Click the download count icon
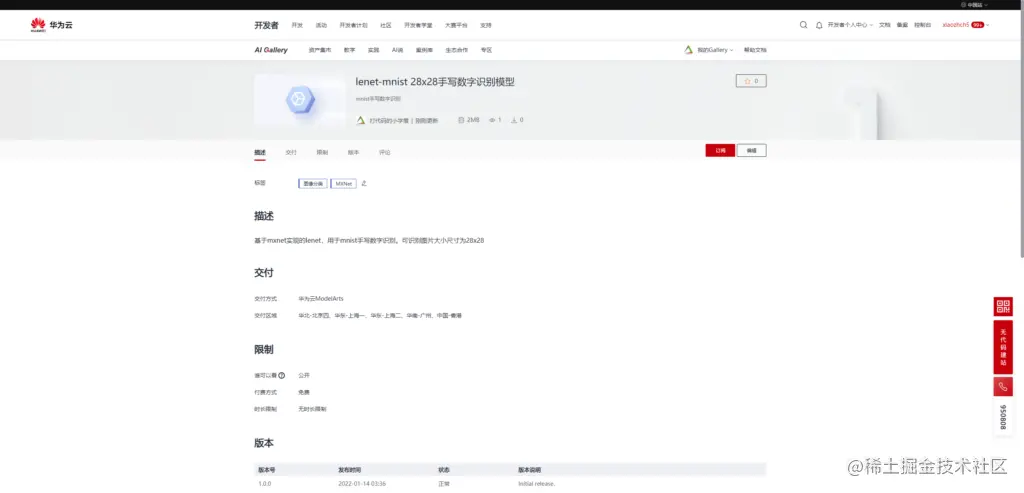 (514, 120)
